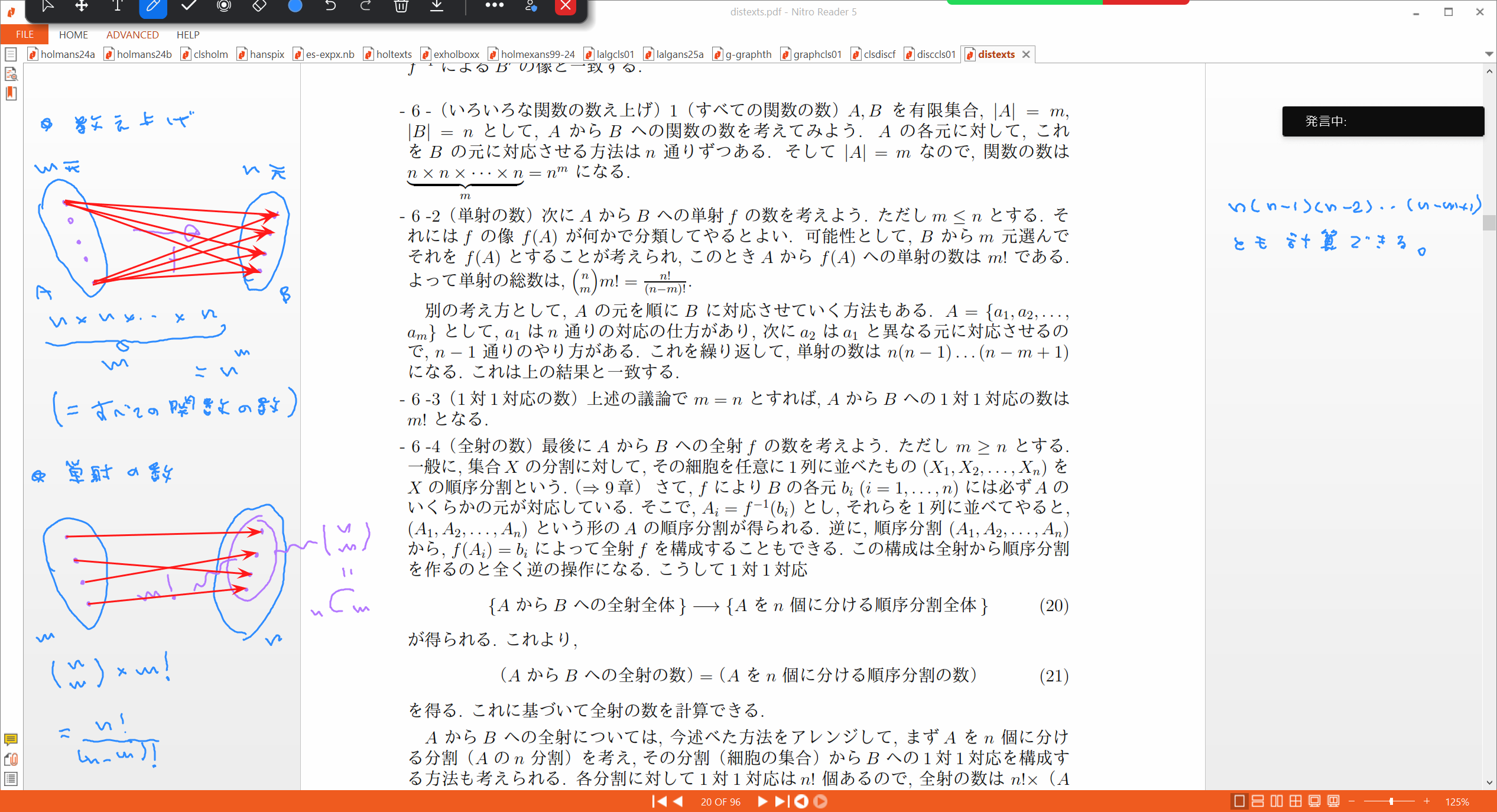Switch to the clsholm document tab
This screenshot has height=812, width=1497.
(x=204, y=54)
